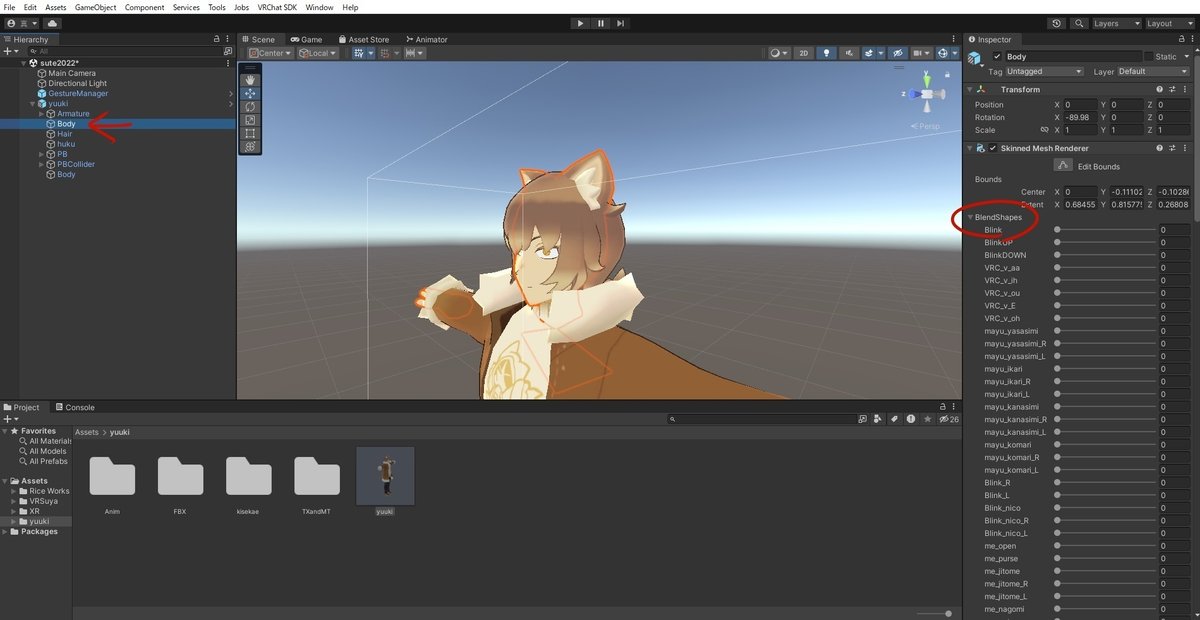Viewport: 1200px width, 620px height.
Task: Toggle hidden packages count in Project panel
Action: pos(949,419)
